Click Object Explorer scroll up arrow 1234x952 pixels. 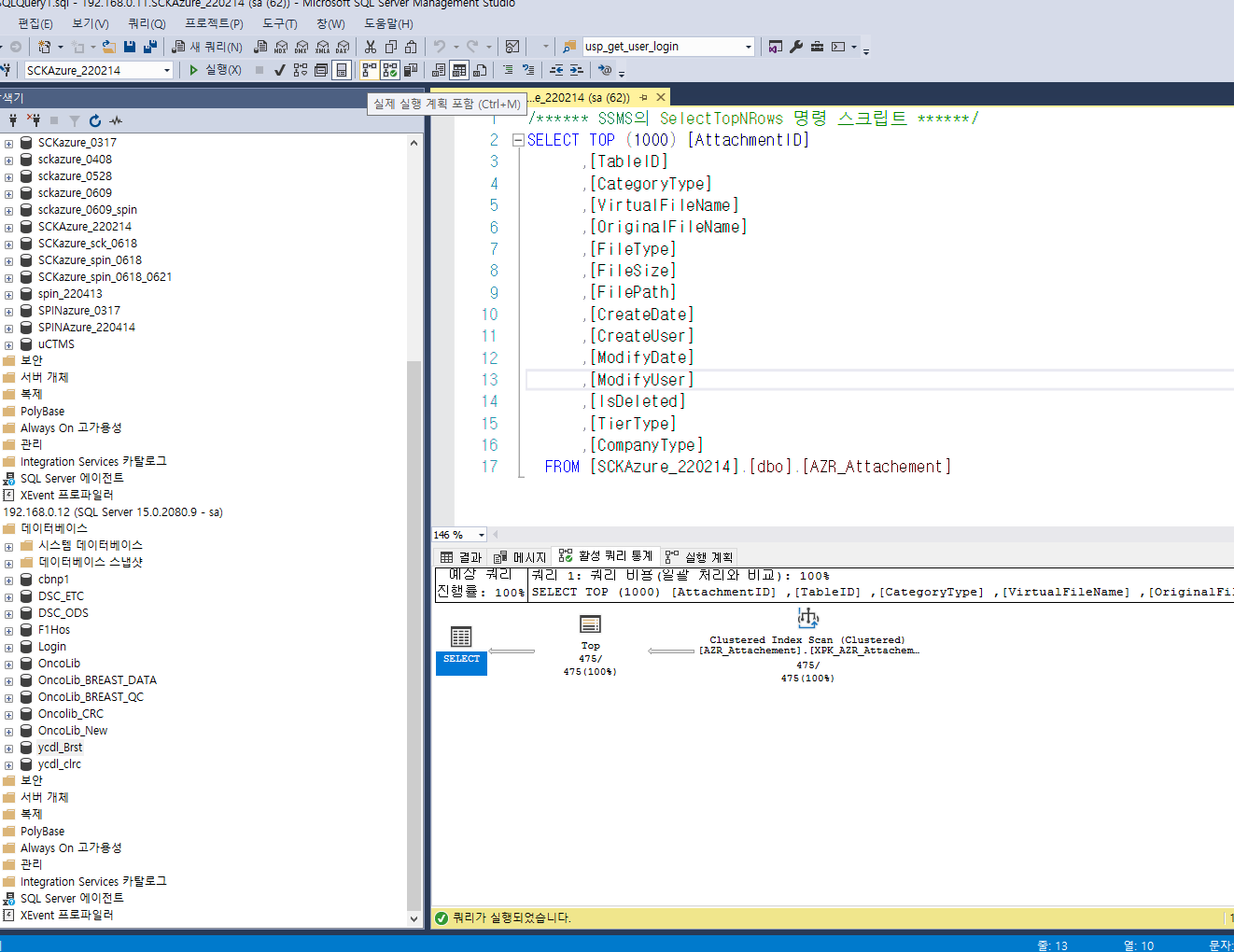click(x=414, y=143)
